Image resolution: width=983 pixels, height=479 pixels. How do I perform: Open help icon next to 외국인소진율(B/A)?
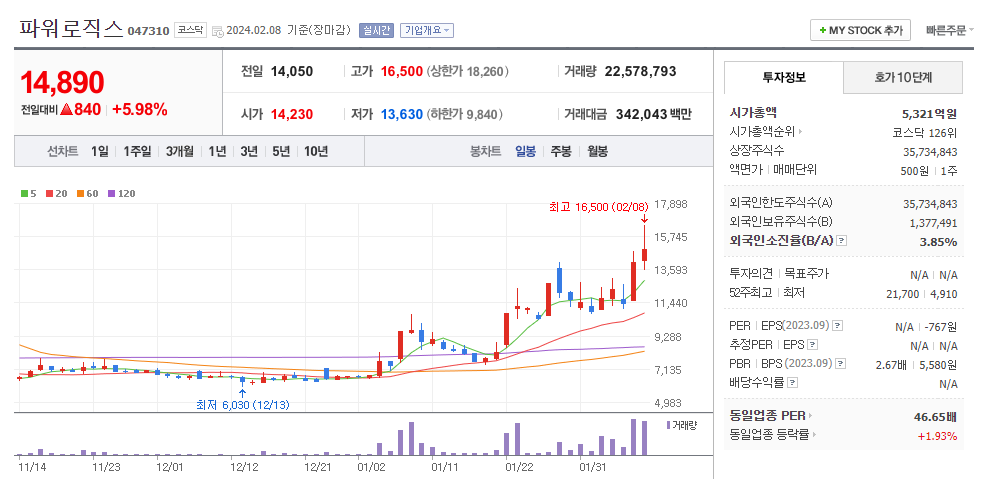(x=842, y=240)
